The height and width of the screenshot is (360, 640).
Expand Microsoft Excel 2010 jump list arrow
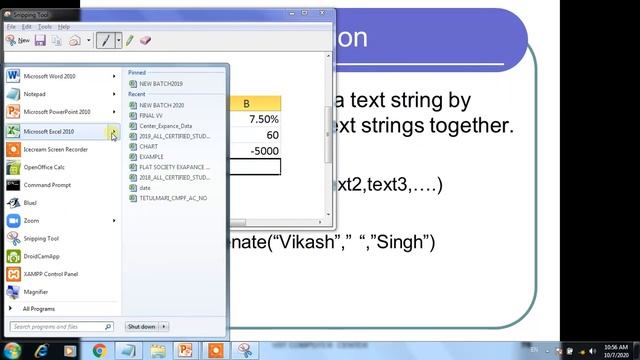[x=114, y=131]
